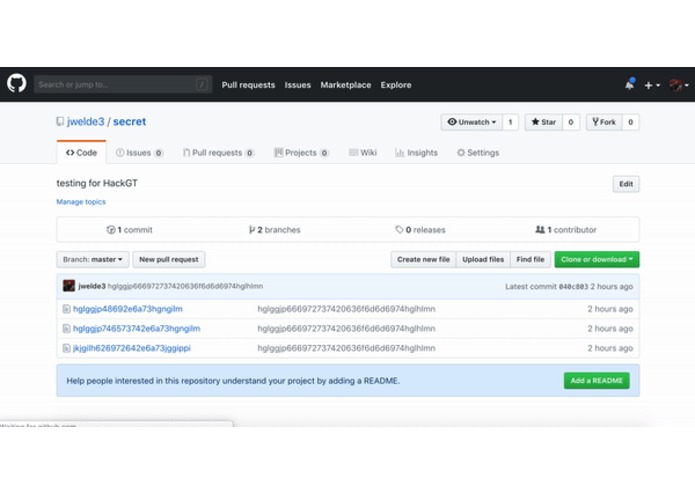Click the file icon beside jkjgilh626972642e6a73jggippi

[x=66, y=348]
